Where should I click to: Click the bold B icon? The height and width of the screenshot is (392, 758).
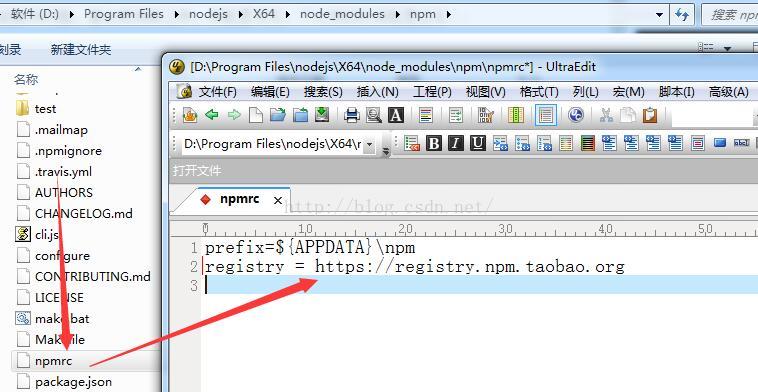(434, 143)
